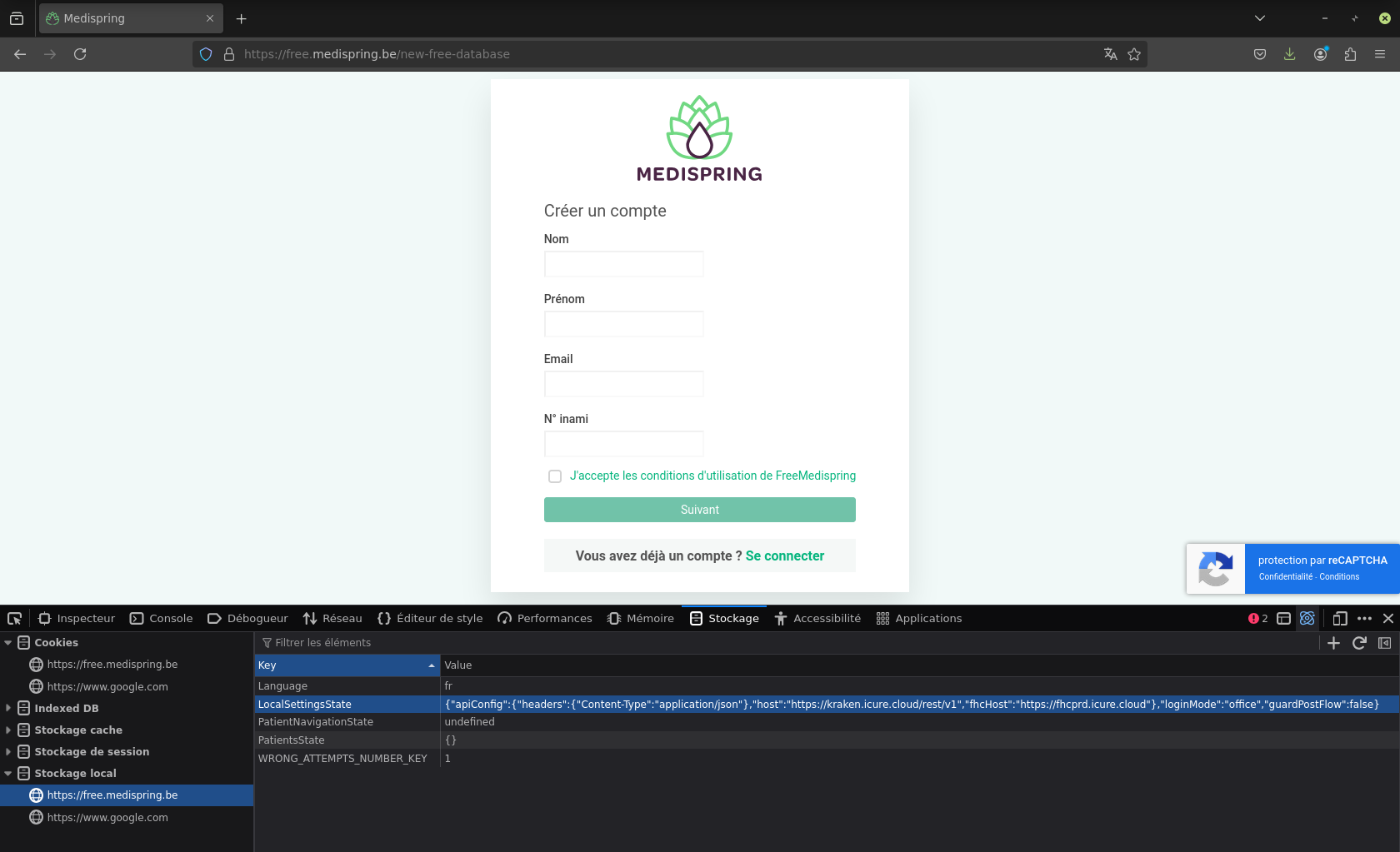This screenshot has width=1400, height=852.
Task: Activate the devtools element picker icon
Action: 15,618
